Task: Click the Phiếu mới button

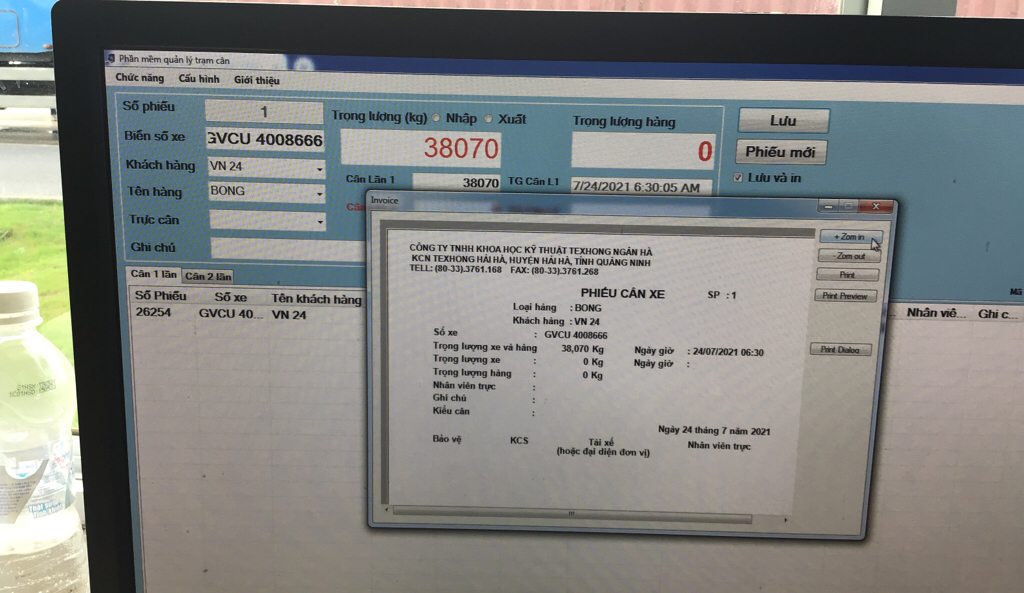Action: [781, 153]
